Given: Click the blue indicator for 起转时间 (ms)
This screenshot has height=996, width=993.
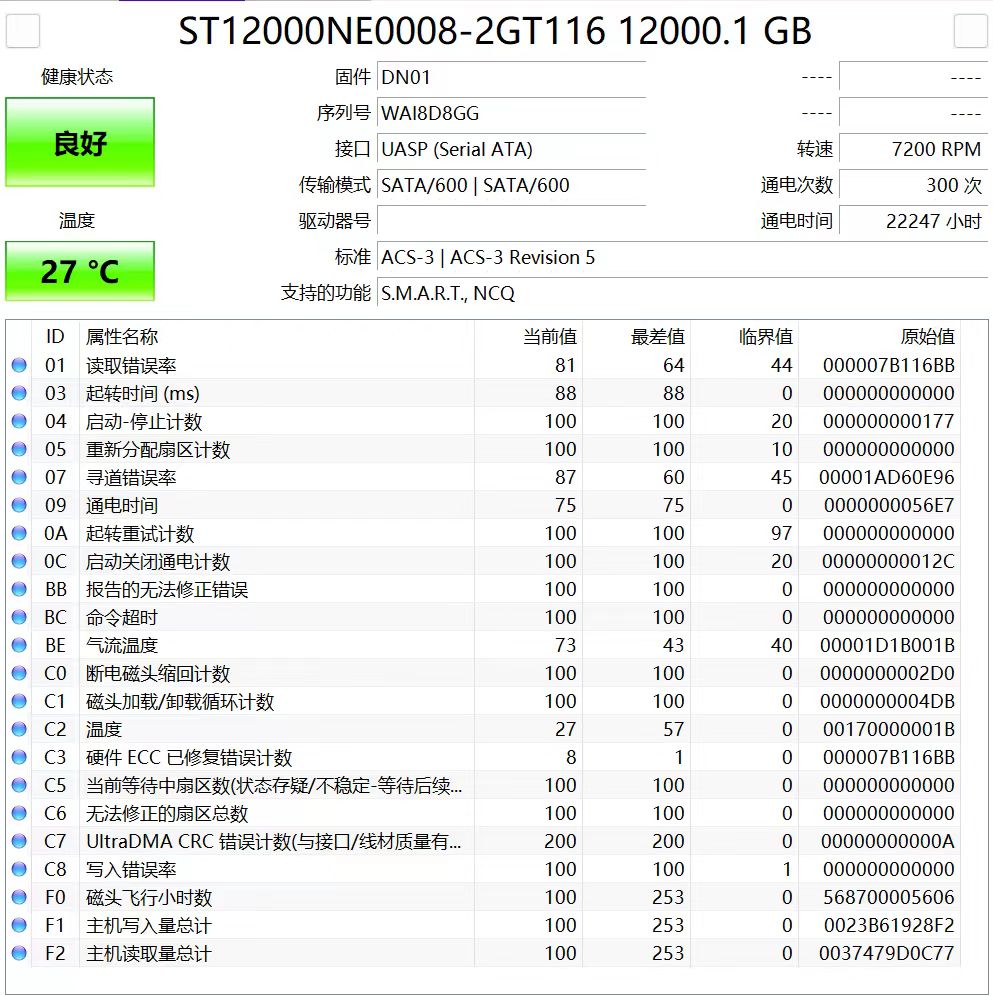Looking at the screenshot, I should 18,393.
